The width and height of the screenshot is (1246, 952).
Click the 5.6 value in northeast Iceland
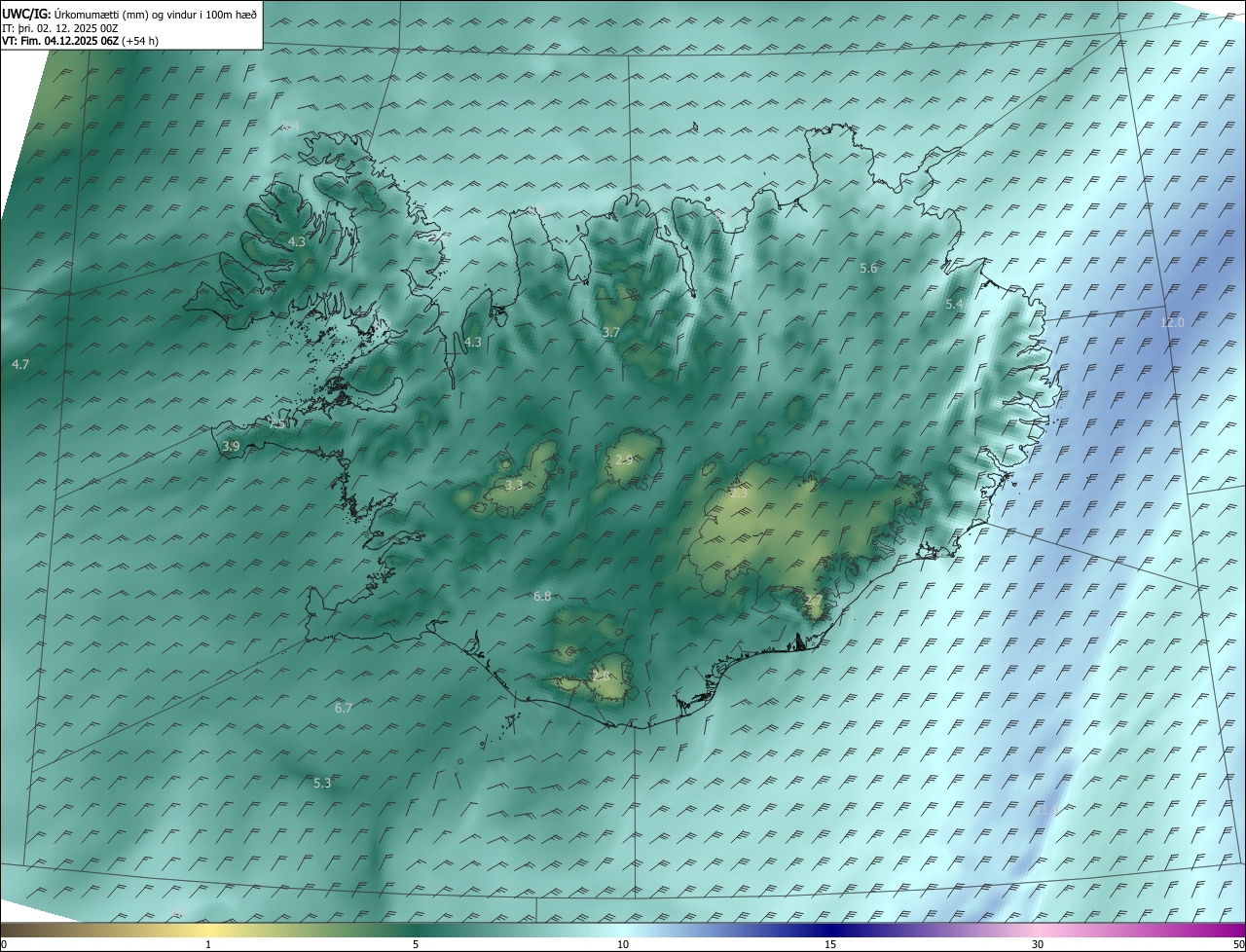point(869,268)
